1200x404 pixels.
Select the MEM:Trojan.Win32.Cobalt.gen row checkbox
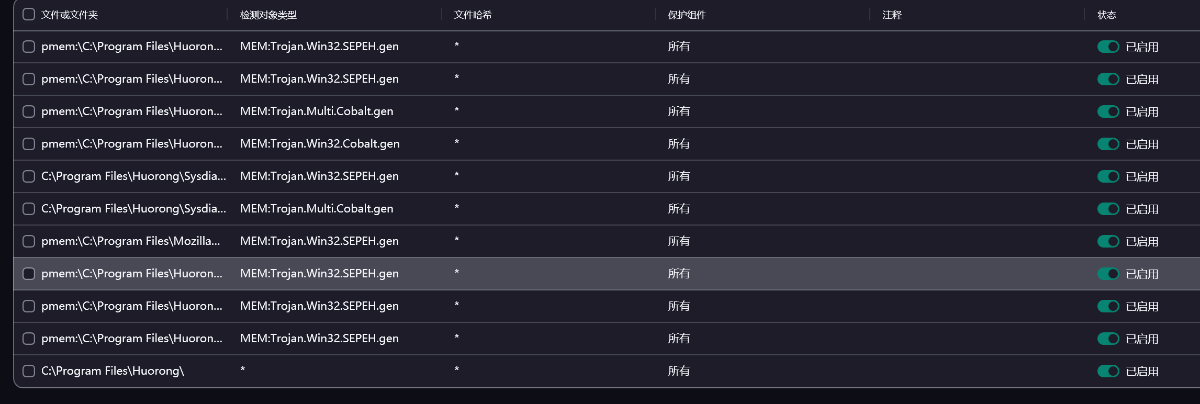tap(28, 144)
